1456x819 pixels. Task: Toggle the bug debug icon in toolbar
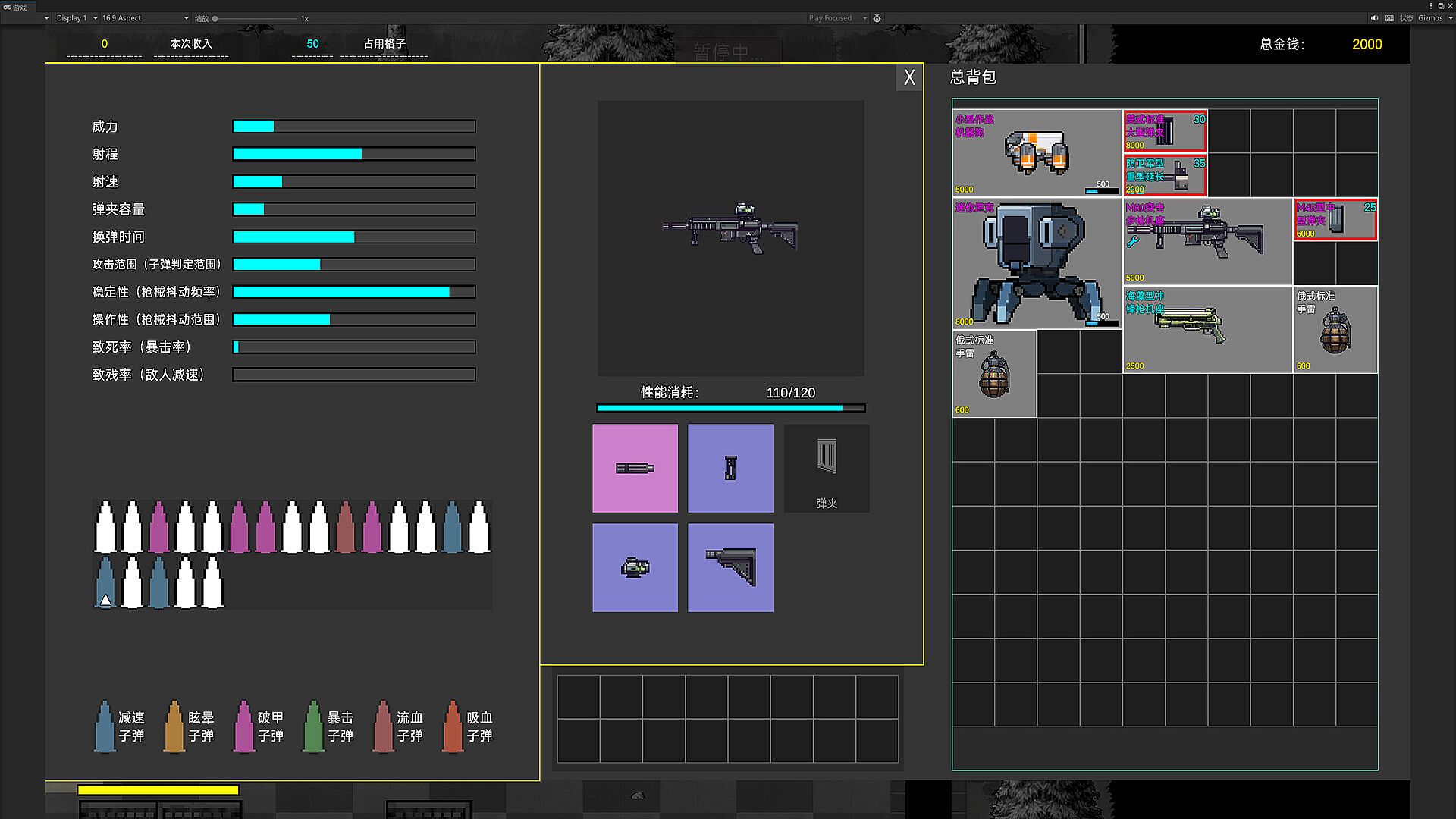(877, 18)
